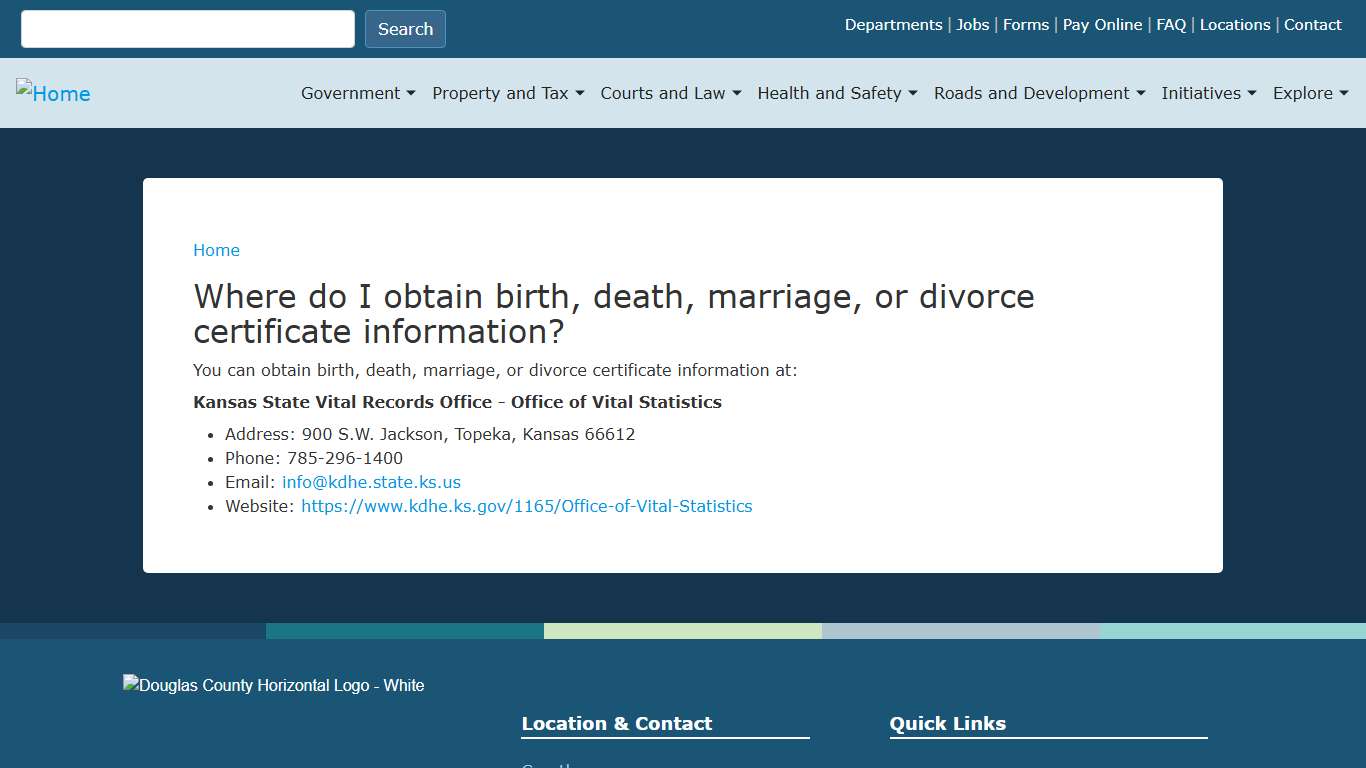Open the Forms link
The width and height of the screenshot is (1366, 768).
click(1026, 24)
